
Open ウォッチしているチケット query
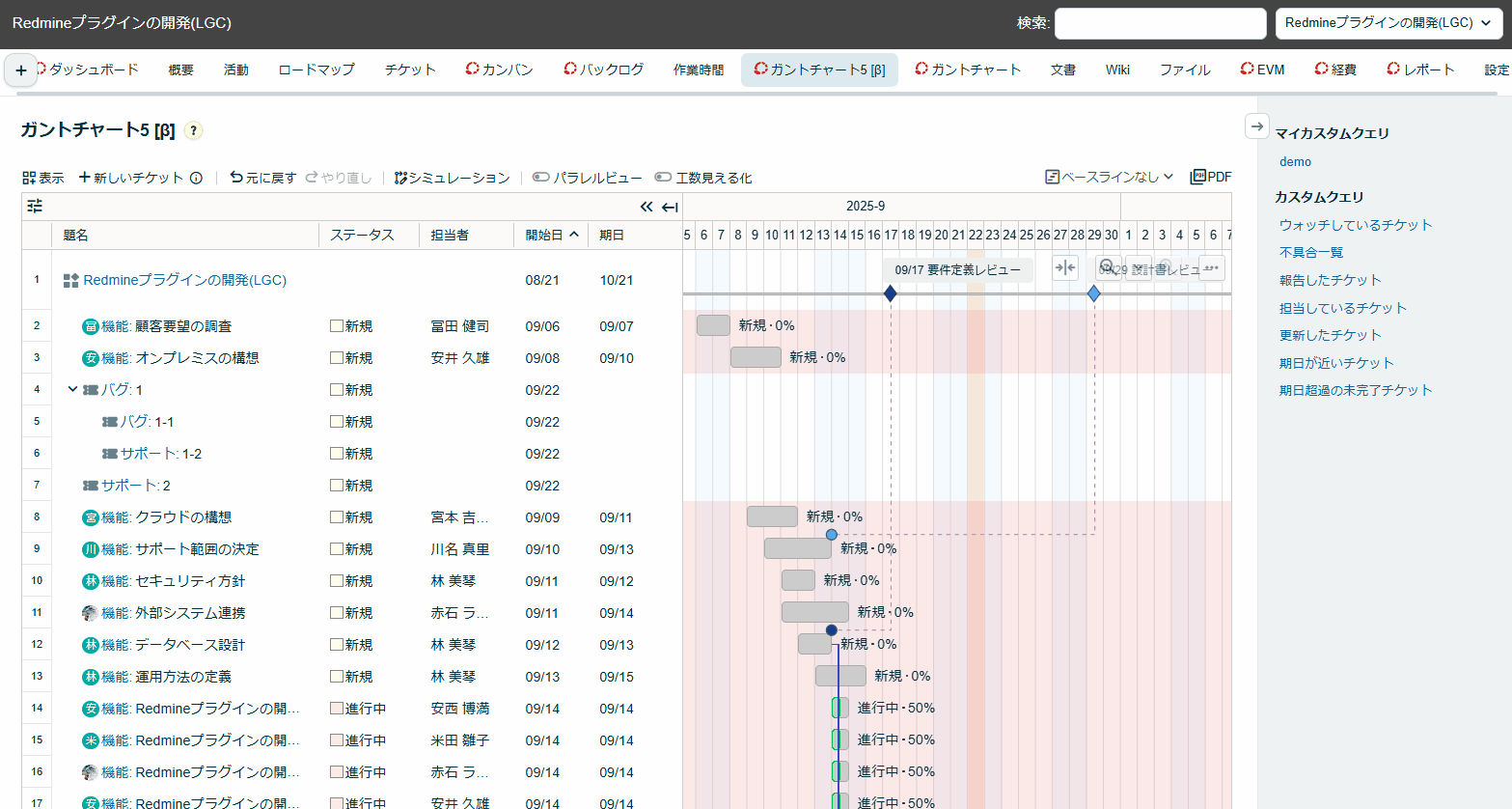click(x=1356, y=225)
